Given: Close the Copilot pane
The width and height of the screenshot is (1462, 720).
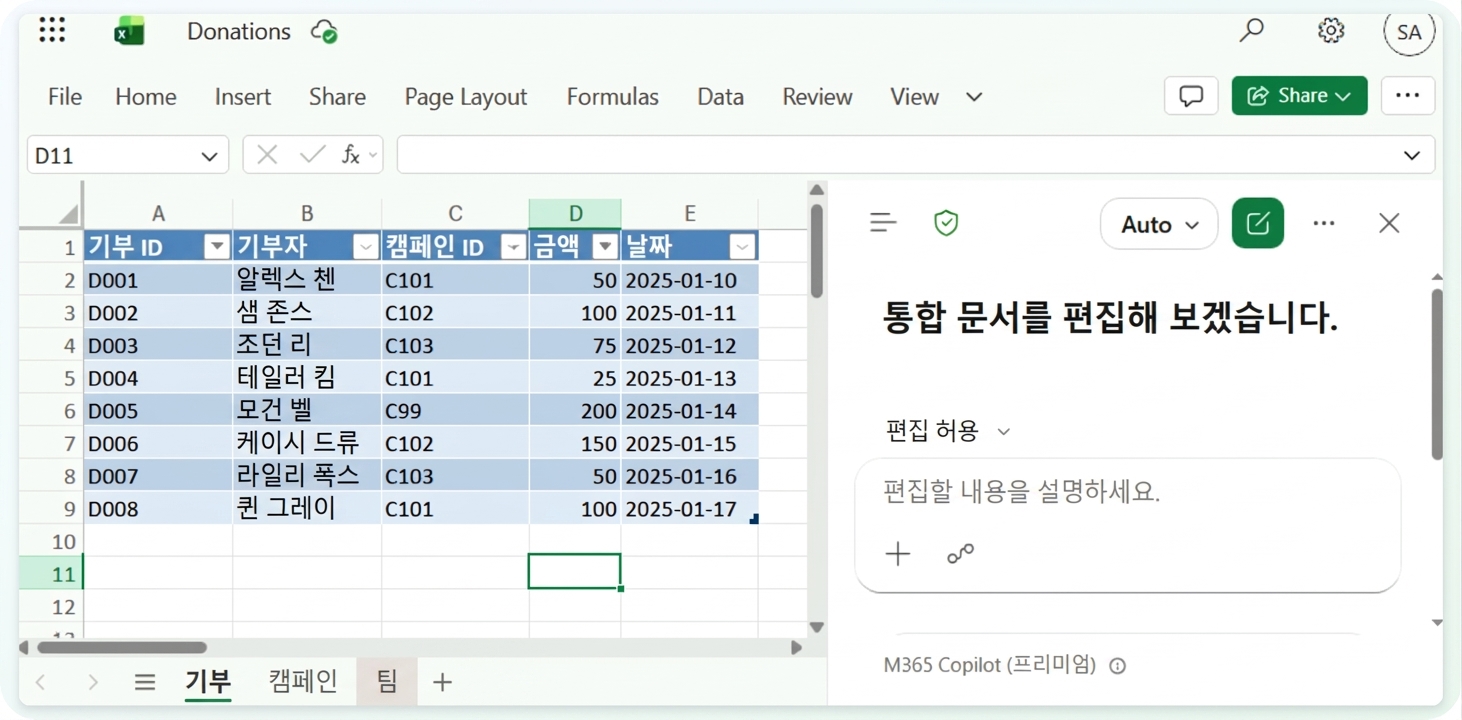Looking at the screenshot, I should tap(1389, 223).
